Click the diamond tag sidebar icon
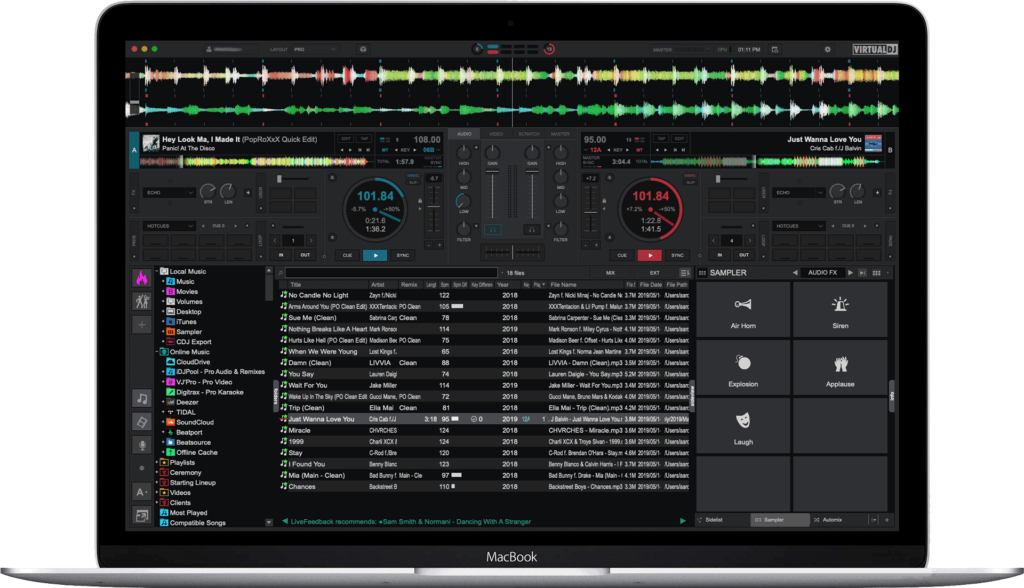The width and height of the screenshot is (1024, 588). coord(142,422)
